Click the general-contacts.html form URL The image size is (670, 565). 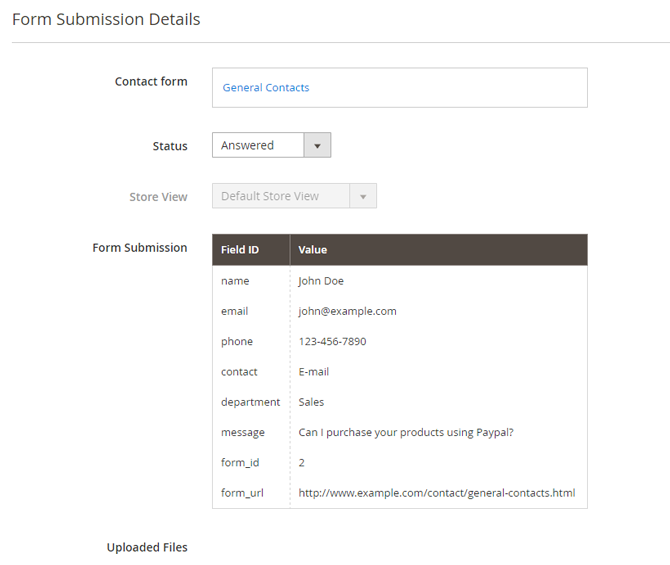click(x=437, y=493)
